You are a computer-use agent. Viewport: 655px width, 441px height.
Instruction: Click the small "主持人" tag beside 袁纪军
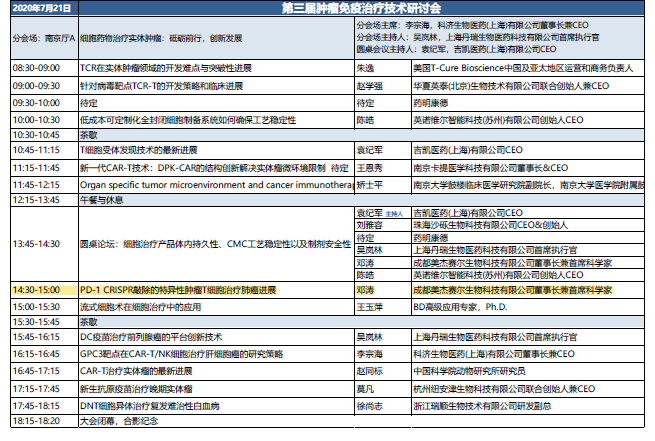tap(394, 214)
